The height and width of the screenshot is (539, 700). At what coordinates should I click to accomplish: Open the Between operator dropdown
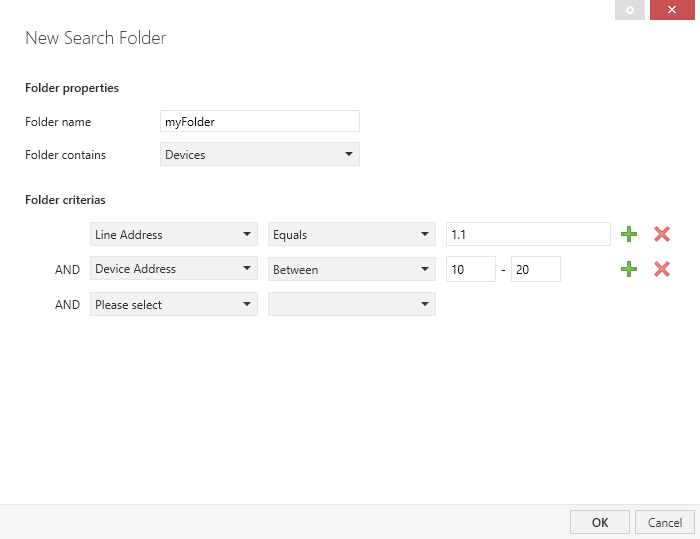(x=352, y=268)
